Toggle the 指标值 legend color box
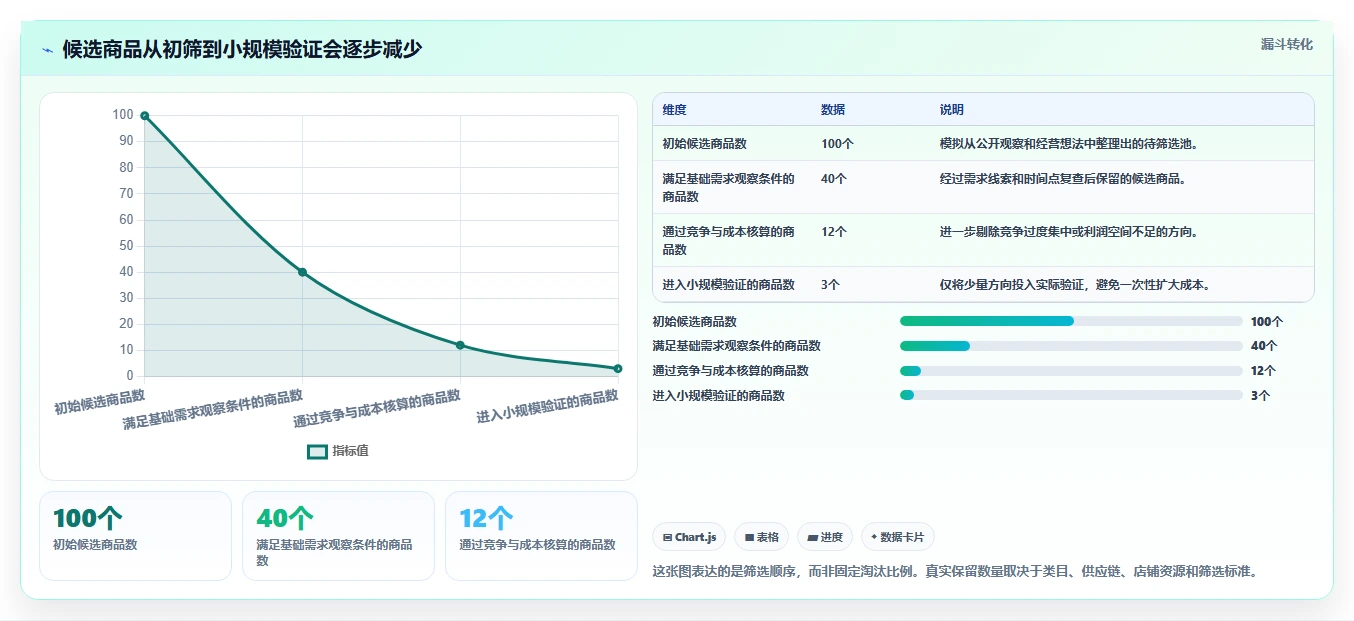 [317, 451]
